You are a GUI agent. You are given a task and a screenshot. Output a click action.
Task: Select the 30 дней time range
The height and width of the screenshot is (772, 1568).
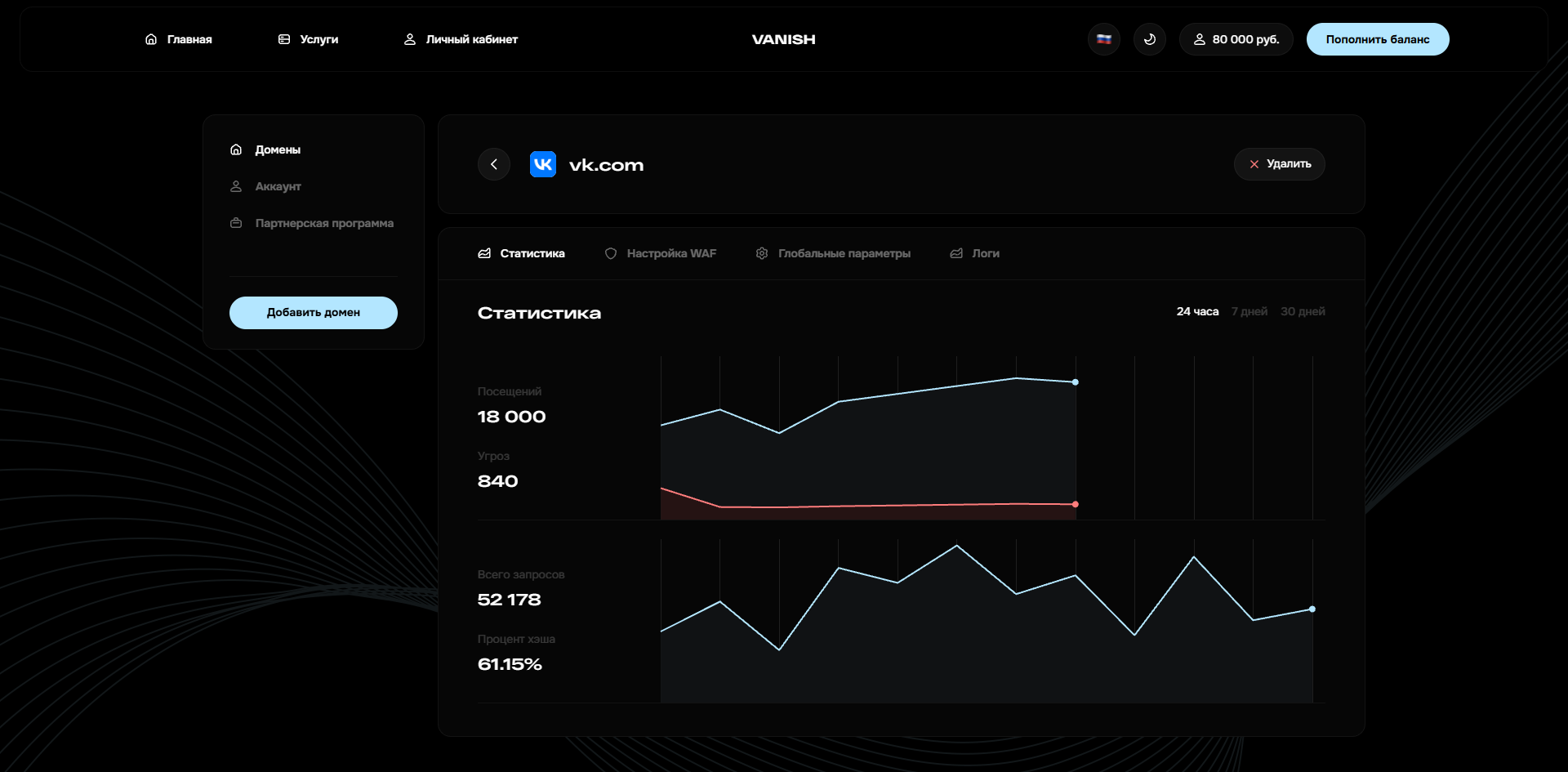(1303, 311)
